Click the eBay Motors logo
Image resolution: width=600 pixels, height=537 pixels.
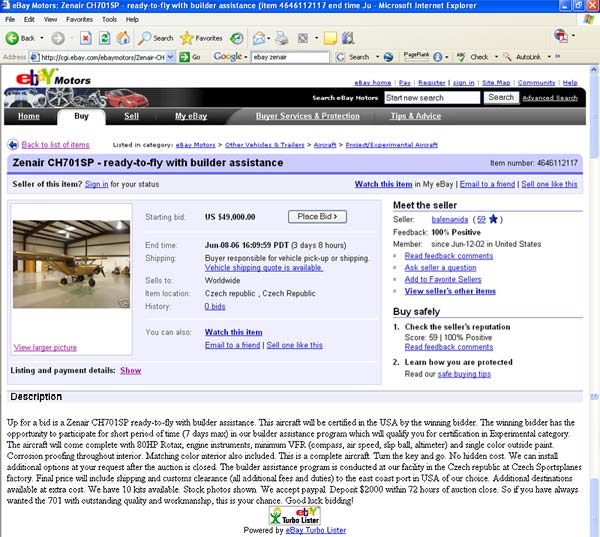53,77
